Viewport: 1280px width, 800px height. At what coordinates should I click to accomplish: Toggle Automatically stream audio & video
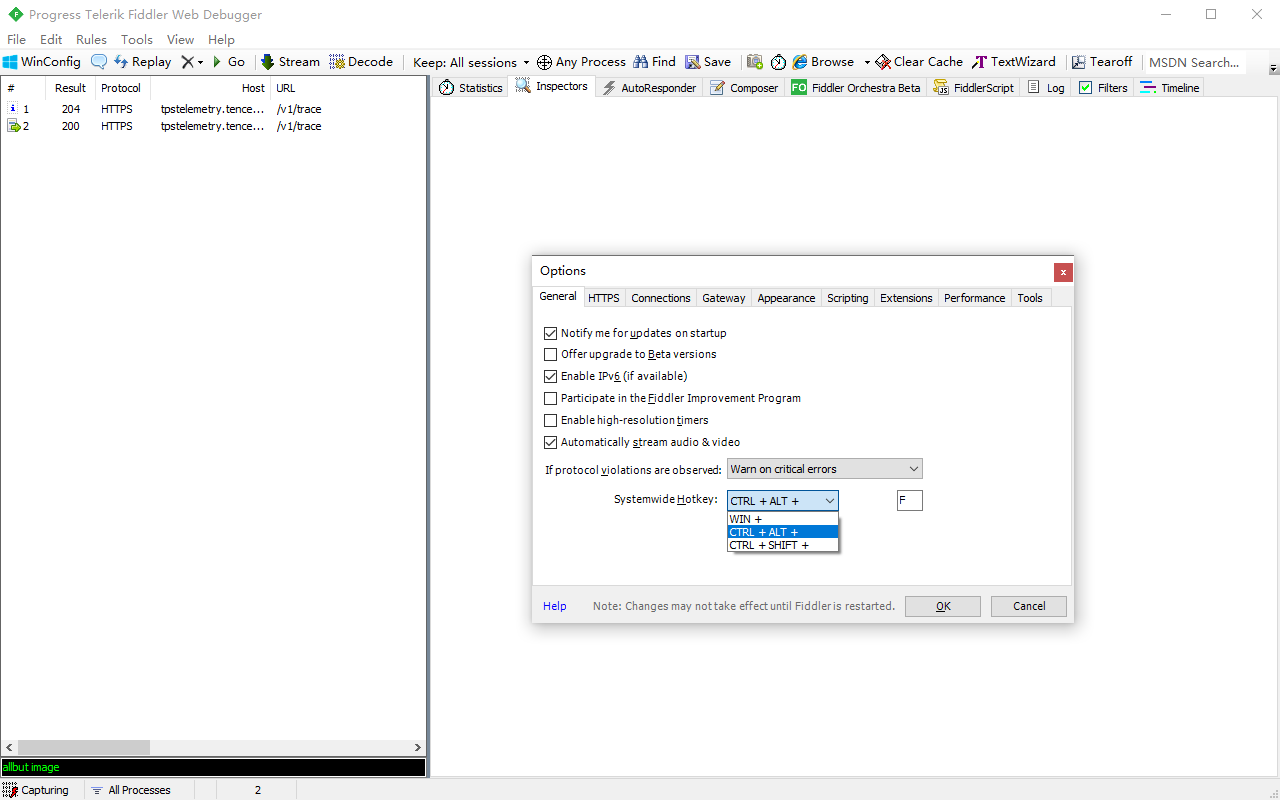(x=642, y=442)
